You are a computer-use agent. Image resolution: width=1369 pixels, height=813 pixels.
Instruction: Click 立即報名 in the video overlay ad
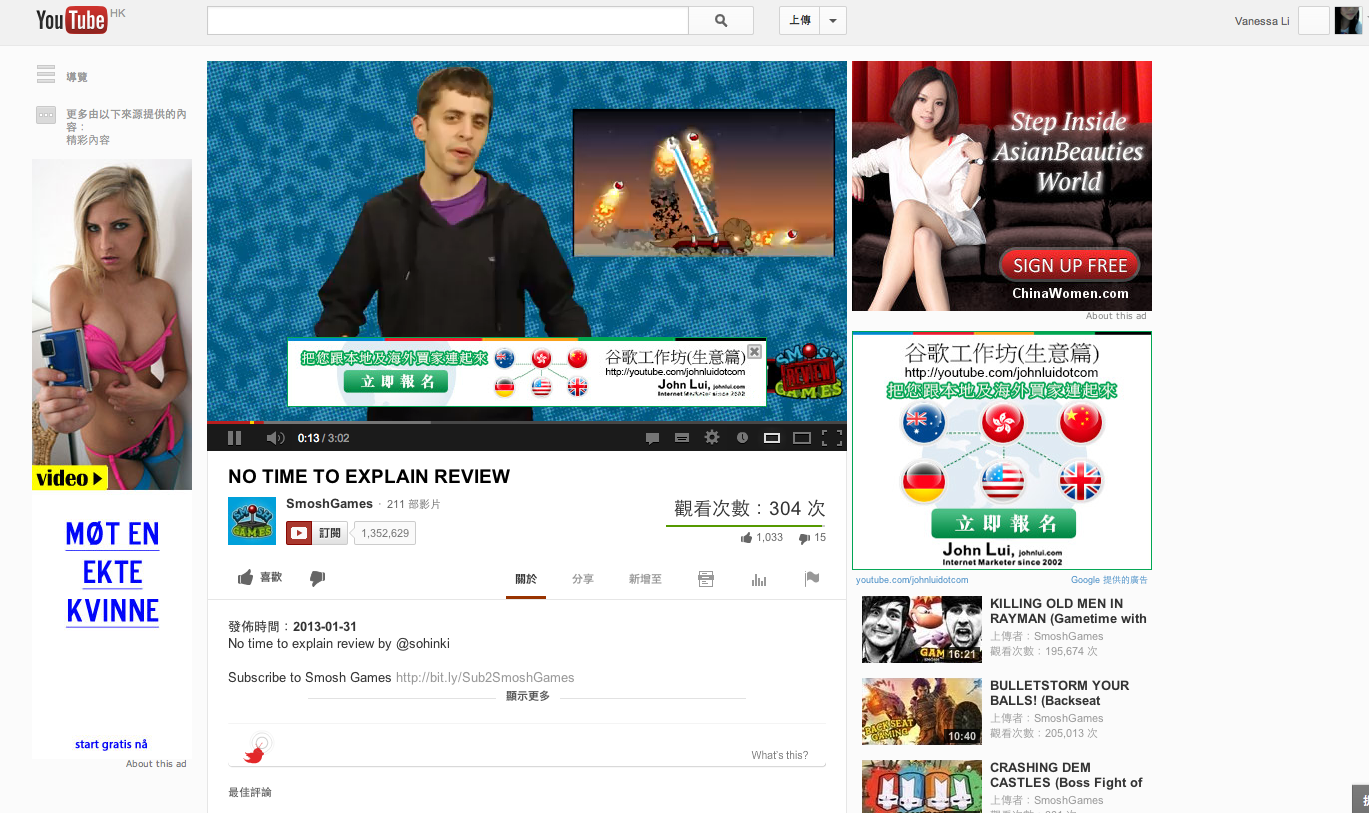tap(398, 381)
